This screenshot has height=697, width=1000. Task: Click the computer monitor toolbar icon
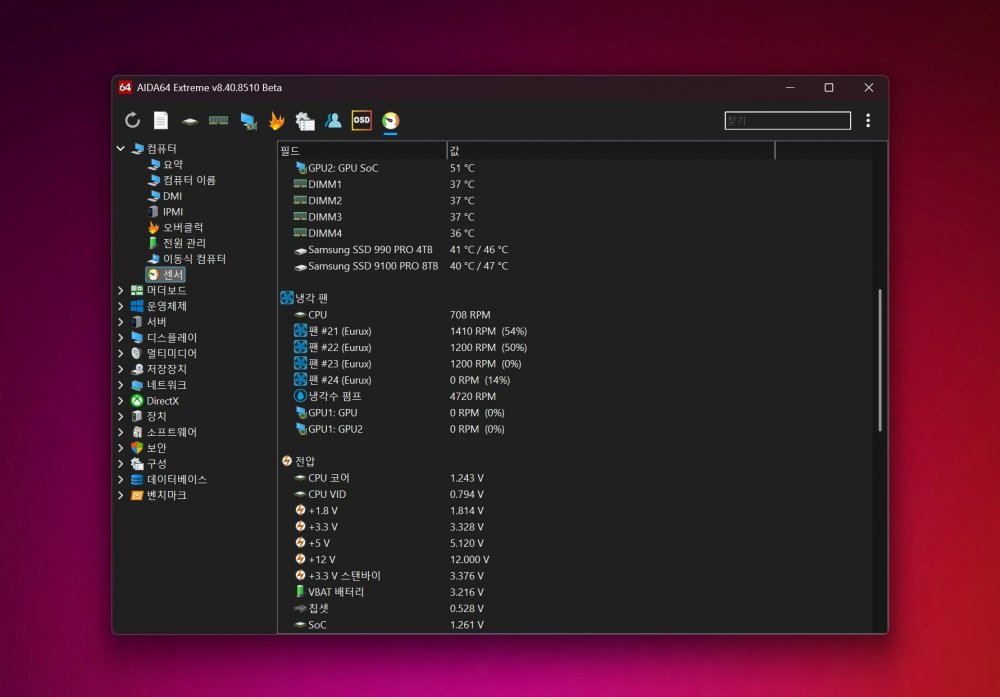click(x=248, y=121)
